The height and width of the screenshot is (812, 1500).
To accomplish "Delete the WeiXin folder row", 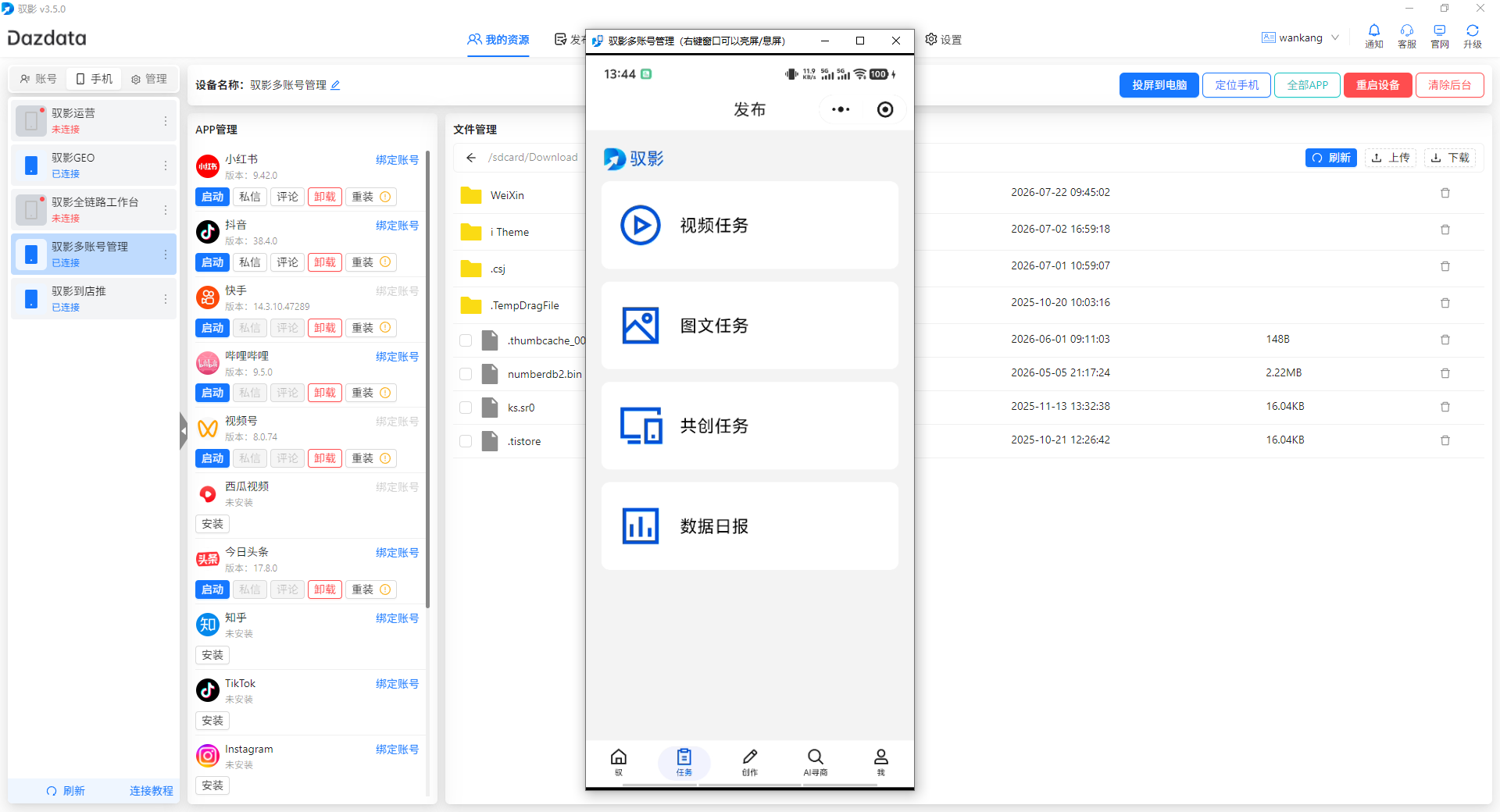I will (x=1445, y=193).
